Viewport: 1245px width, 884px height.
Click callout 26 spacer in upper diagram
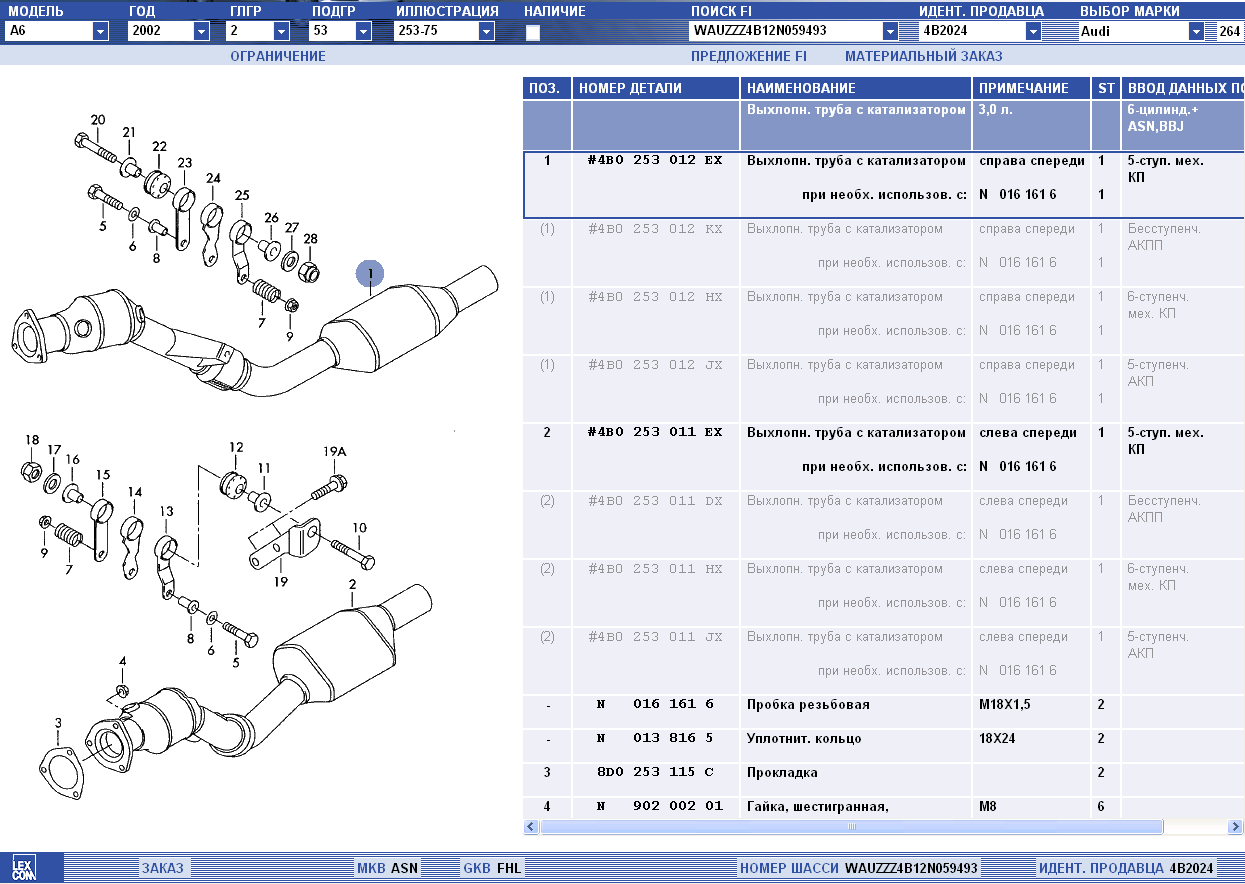(271, 218)
